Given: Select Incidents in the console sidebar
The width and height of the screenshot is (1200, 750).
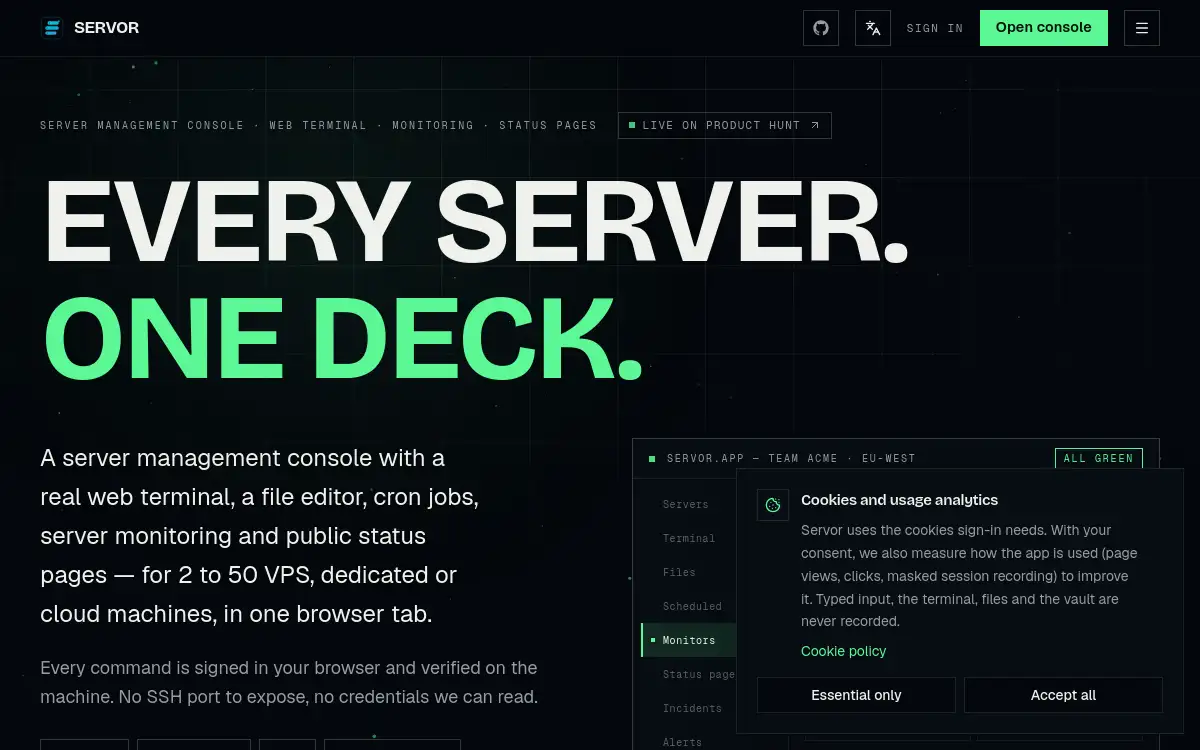Looking at the screenshot, I should (692, 708).
